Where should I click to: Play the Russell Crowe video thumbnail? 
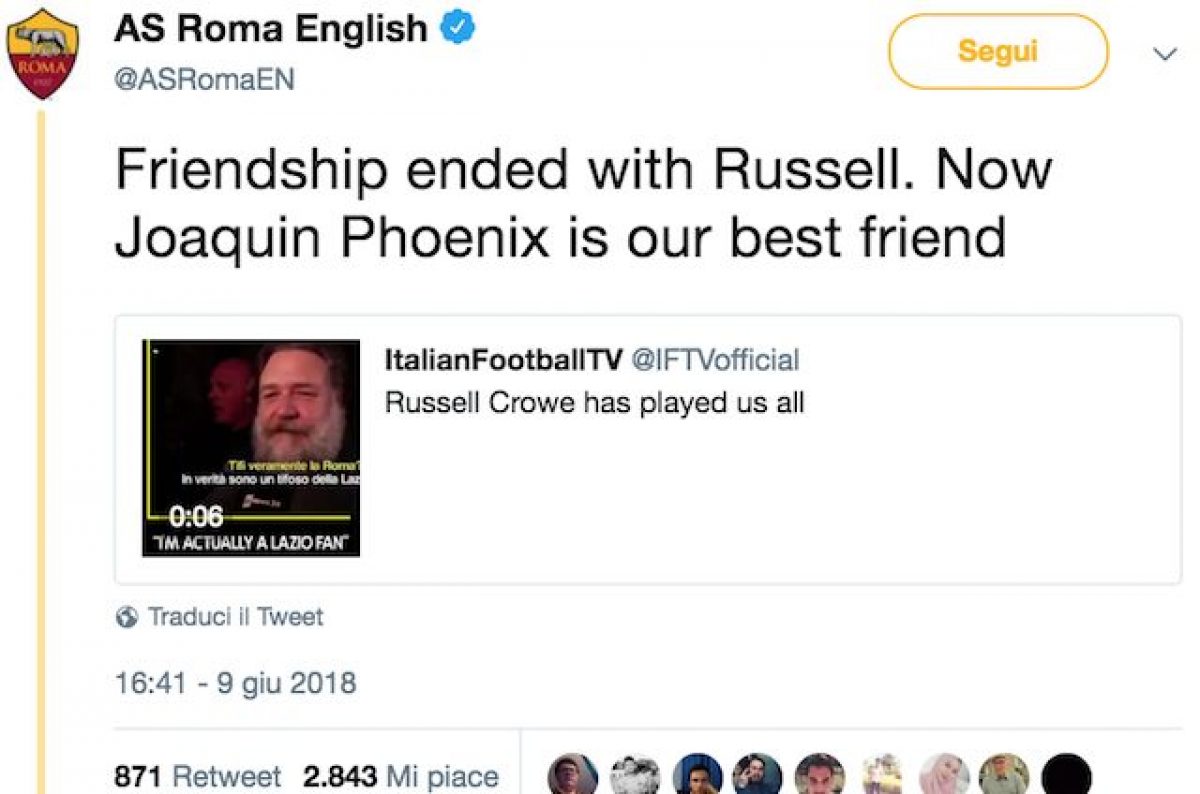[x=251, y=448]
